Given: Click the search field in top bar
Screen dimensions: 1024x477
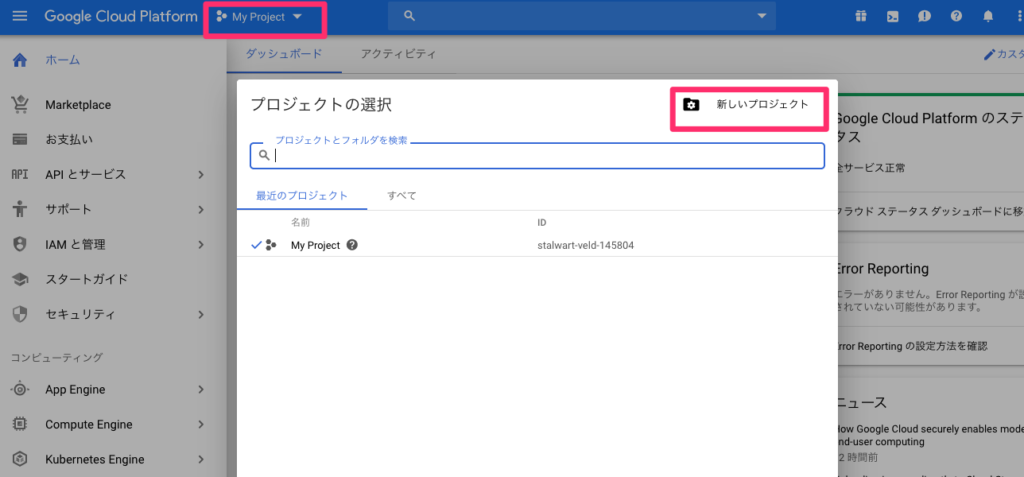Looking at the screenshot, I should [x=581, y=16].
